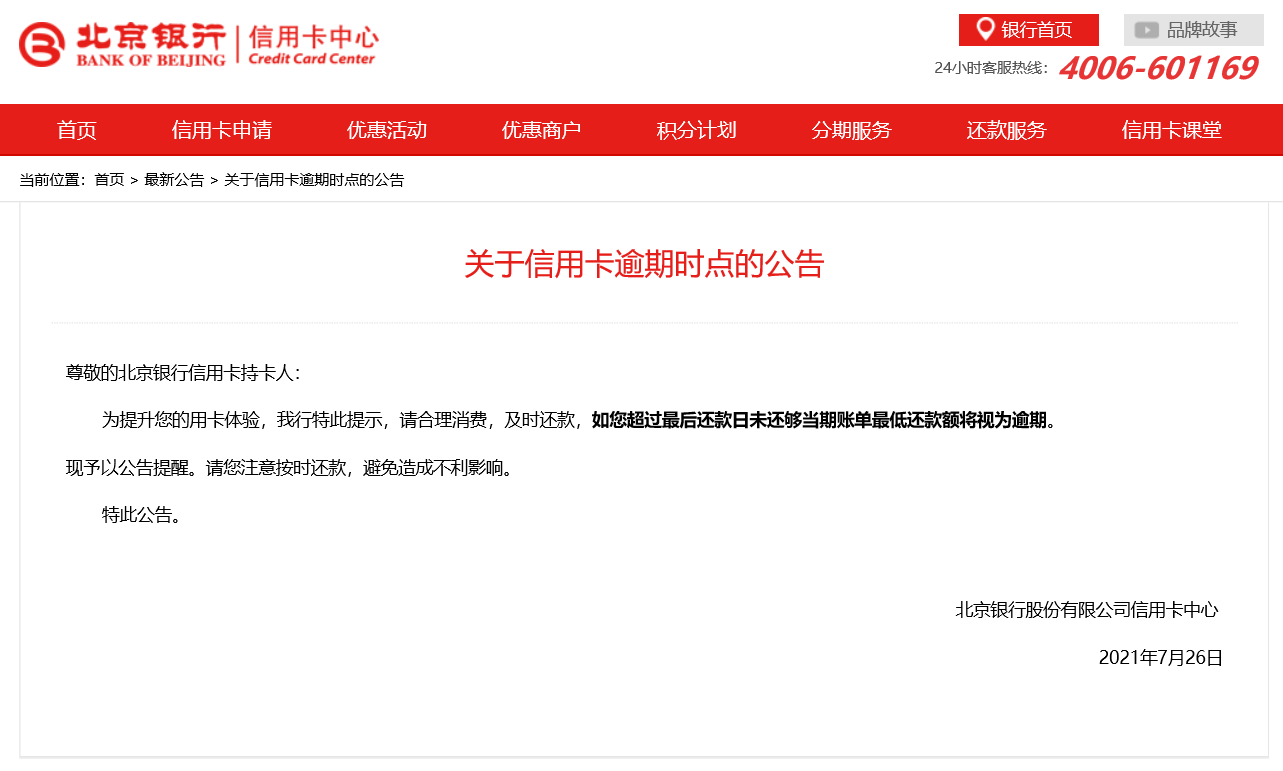Screen dimensions: 1283x771
Task: Open the 优惠活动 menu
Action: click(387, 130)
